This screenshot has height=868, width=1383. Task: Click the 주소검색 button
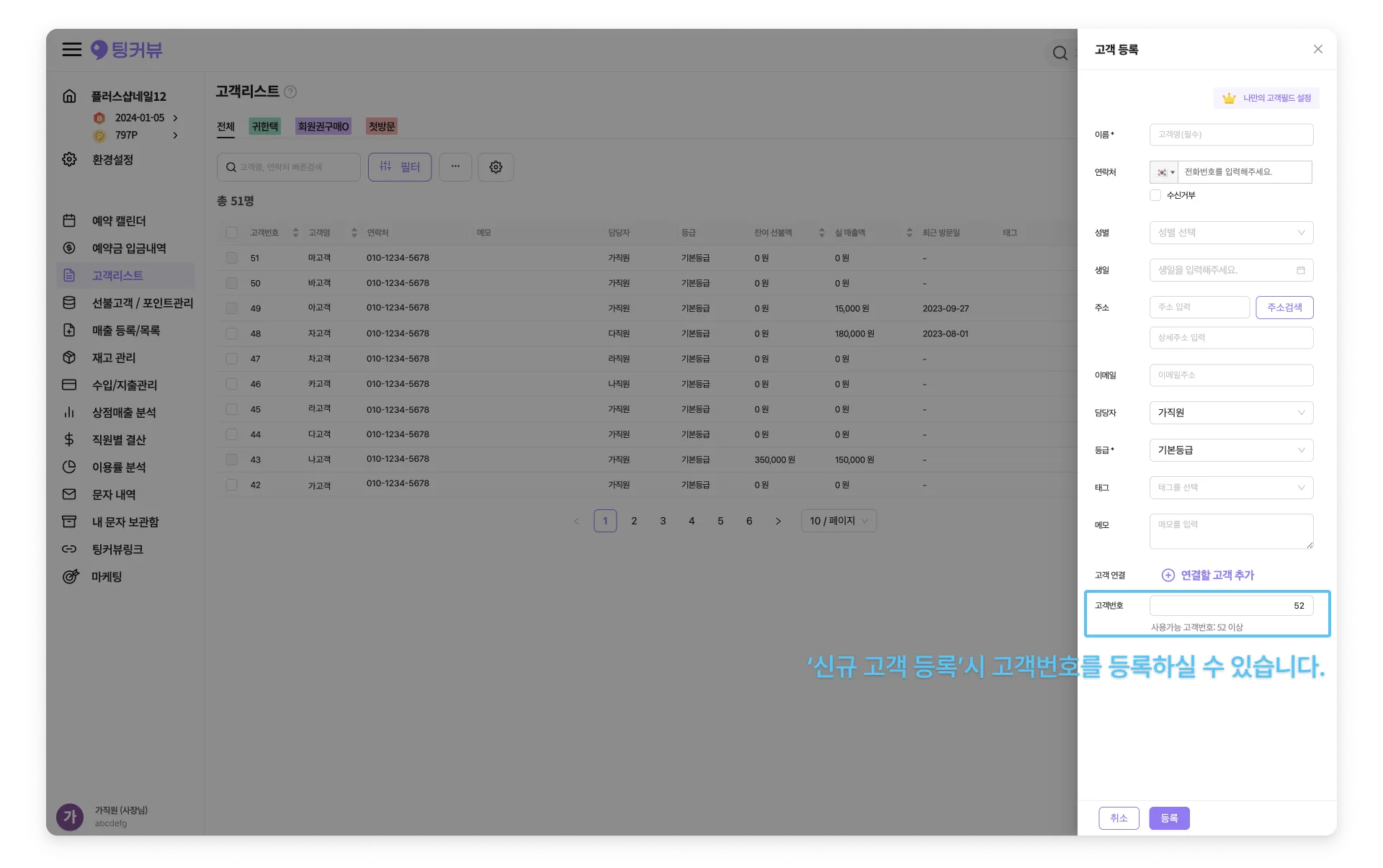(1284, 308)
